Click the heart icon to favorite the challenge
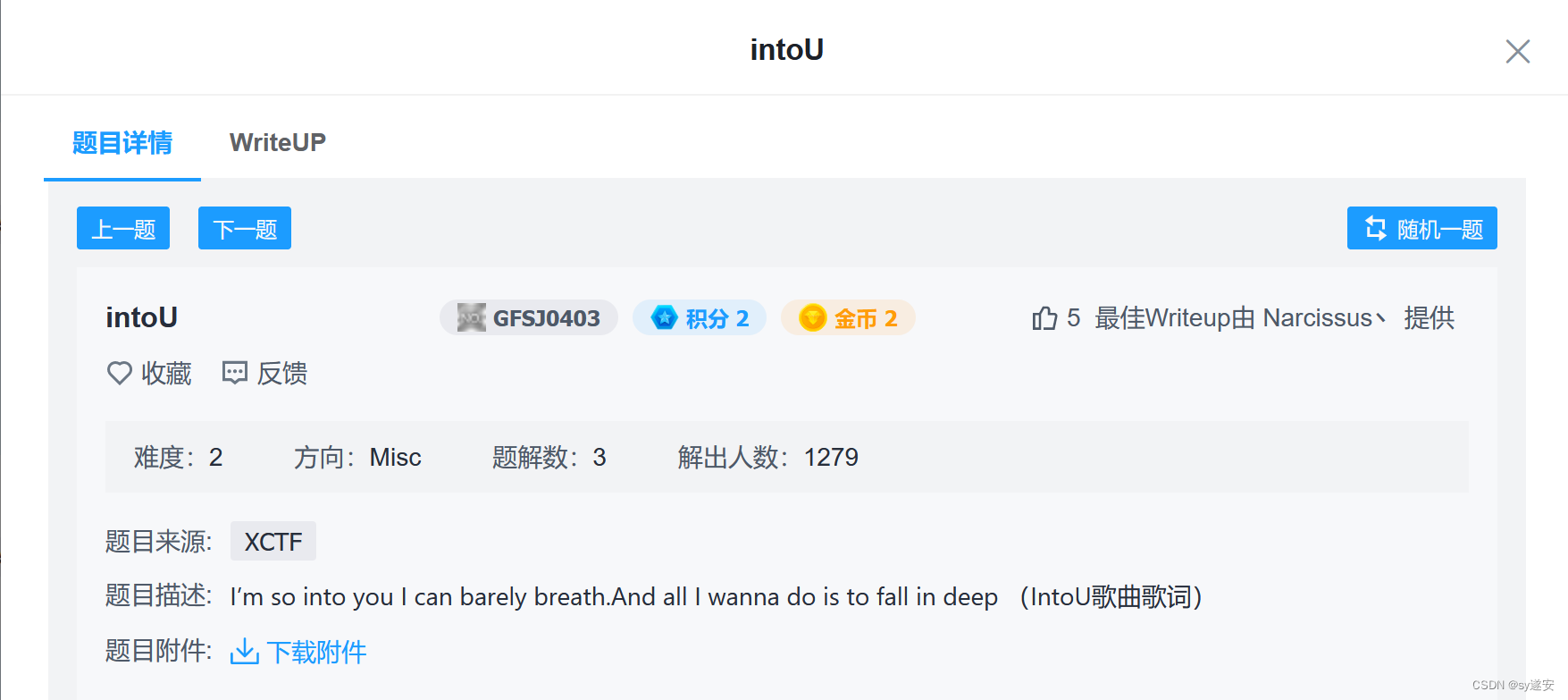Screen dimensions: 1568x700 click(x=119, y=374)
